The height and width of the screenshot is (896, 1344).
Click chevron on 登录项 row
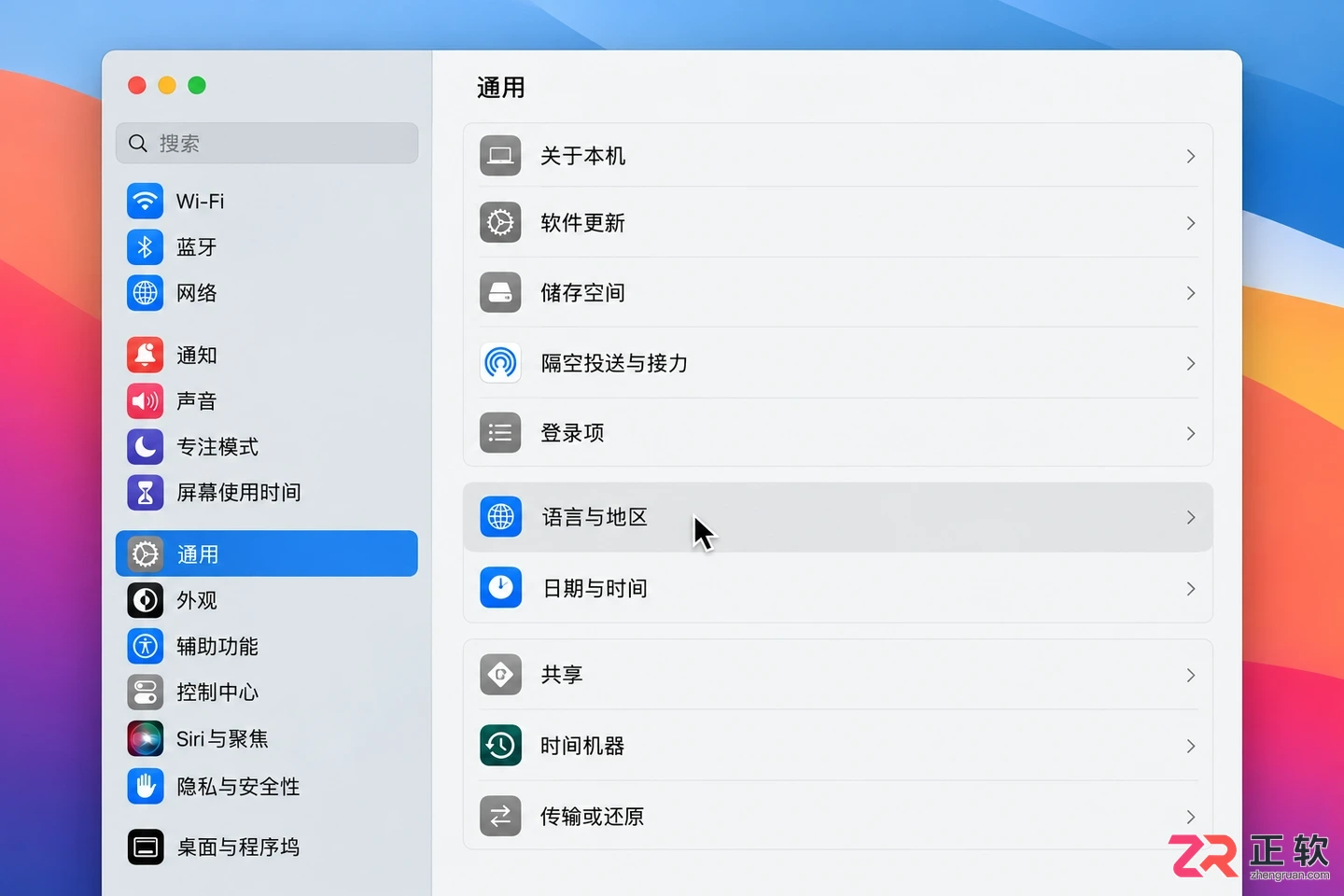pos(1191,433)
